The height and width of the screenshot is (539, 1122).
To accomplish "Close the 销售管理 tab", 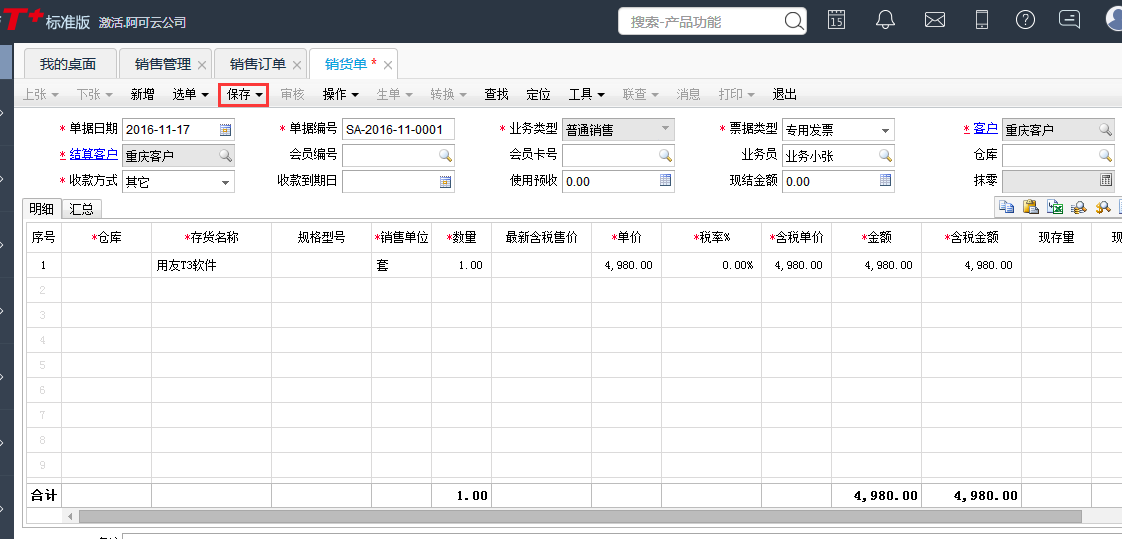I will tap(202, 65).
